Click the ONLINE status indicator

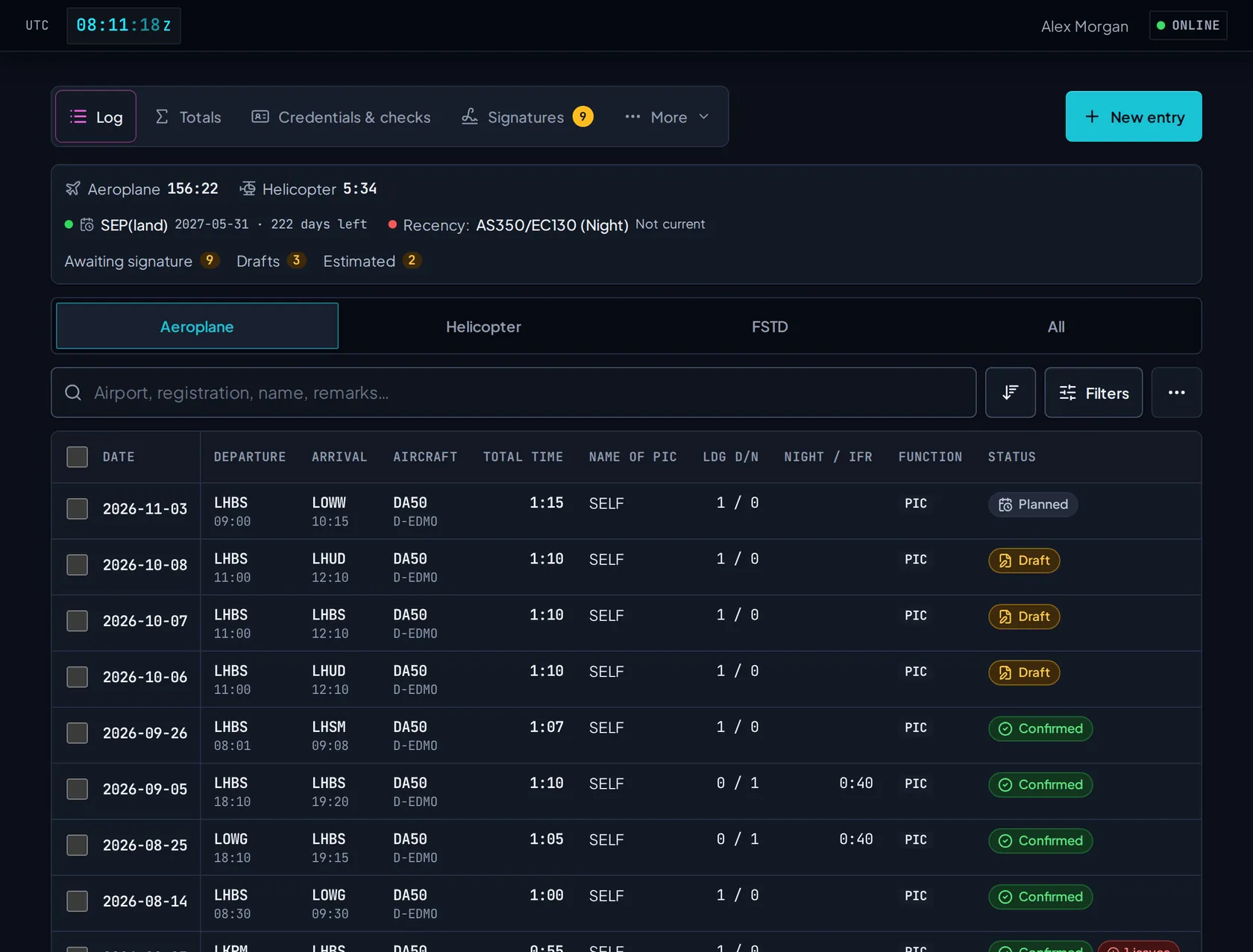(1188, 25)
